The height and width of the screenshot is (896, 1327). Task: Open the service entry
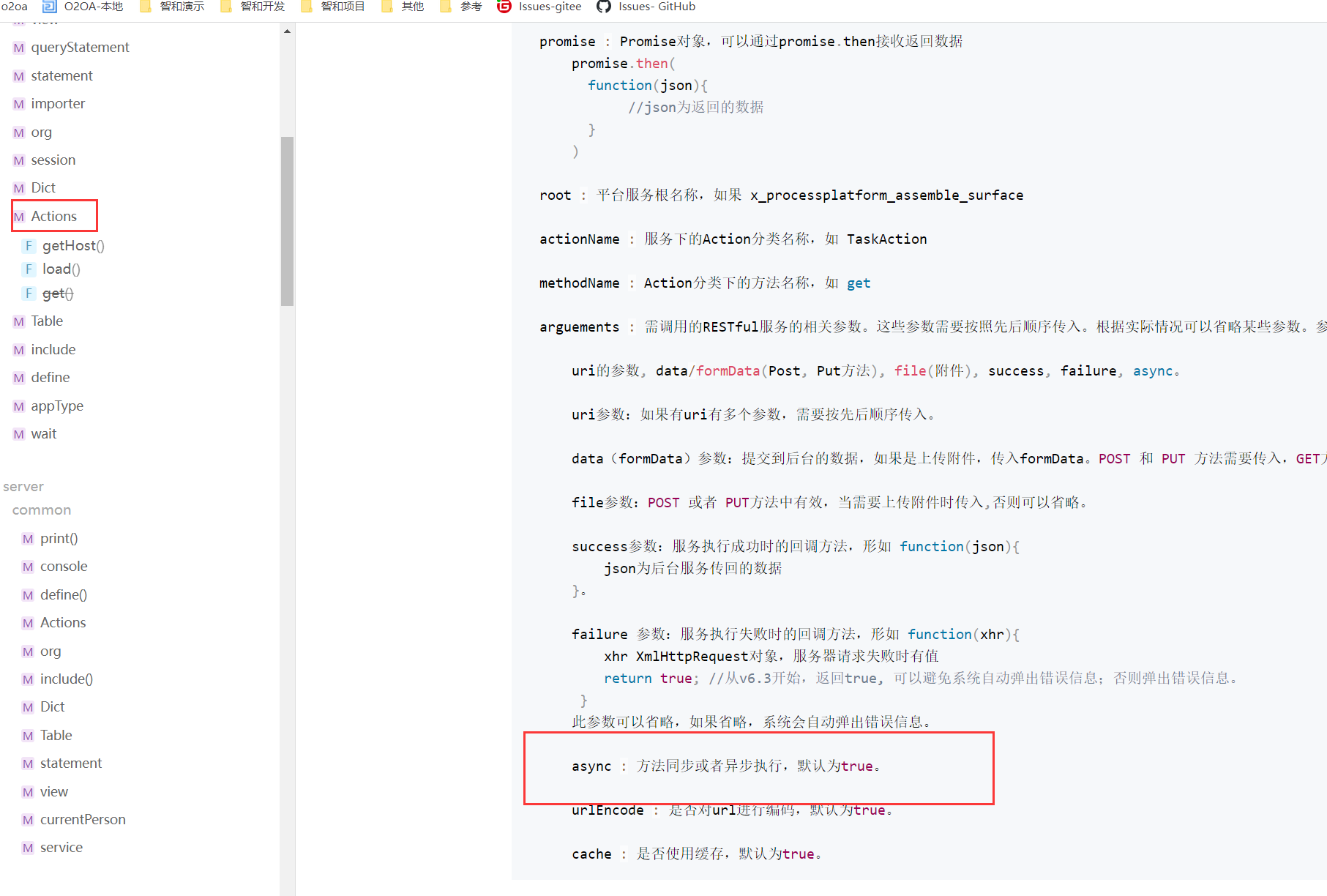pyautogui.click(x=61, y=848)
